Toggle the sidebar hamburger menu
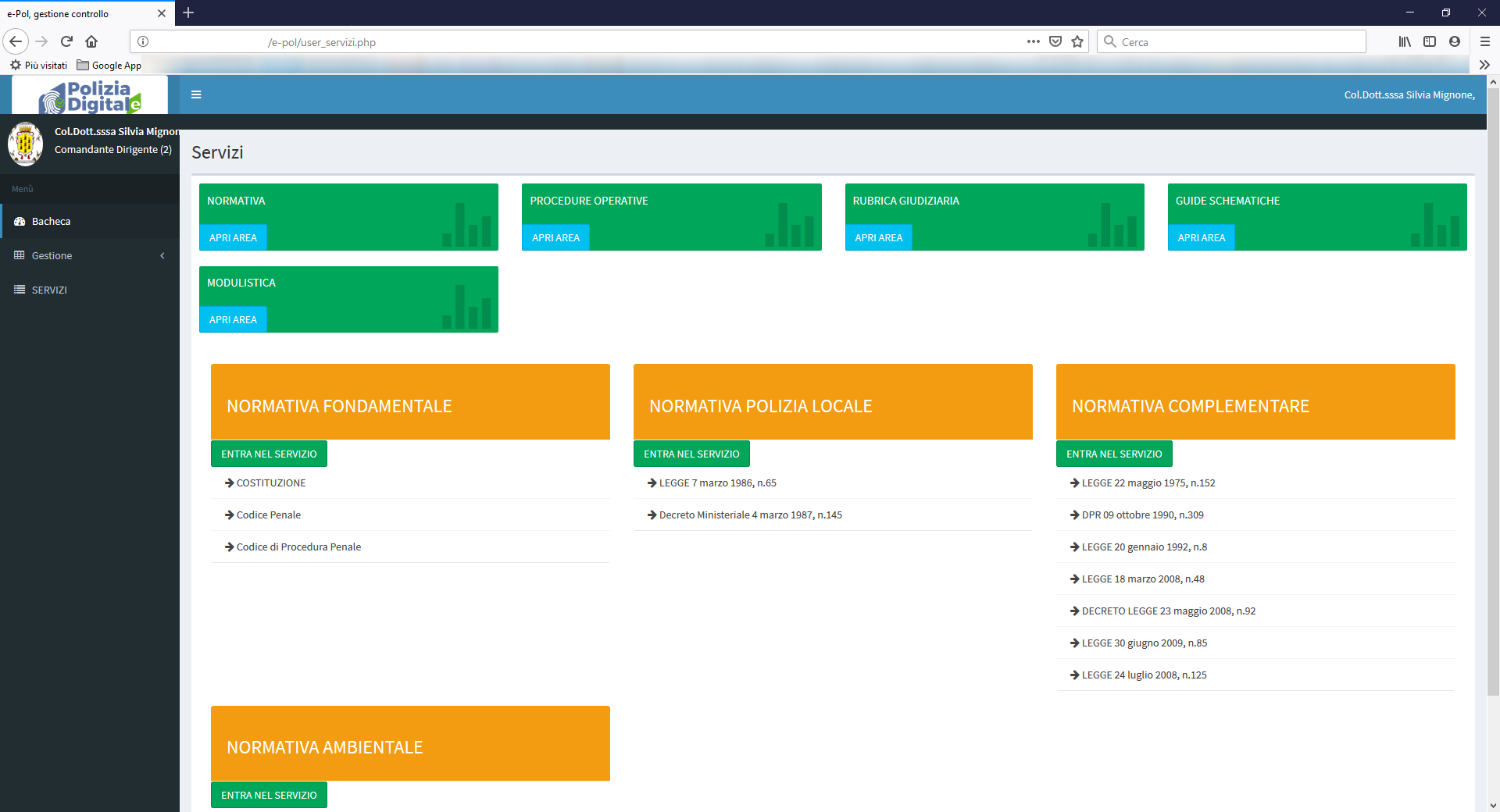Viewport: 1500px width, 812px height. [196, 94]
